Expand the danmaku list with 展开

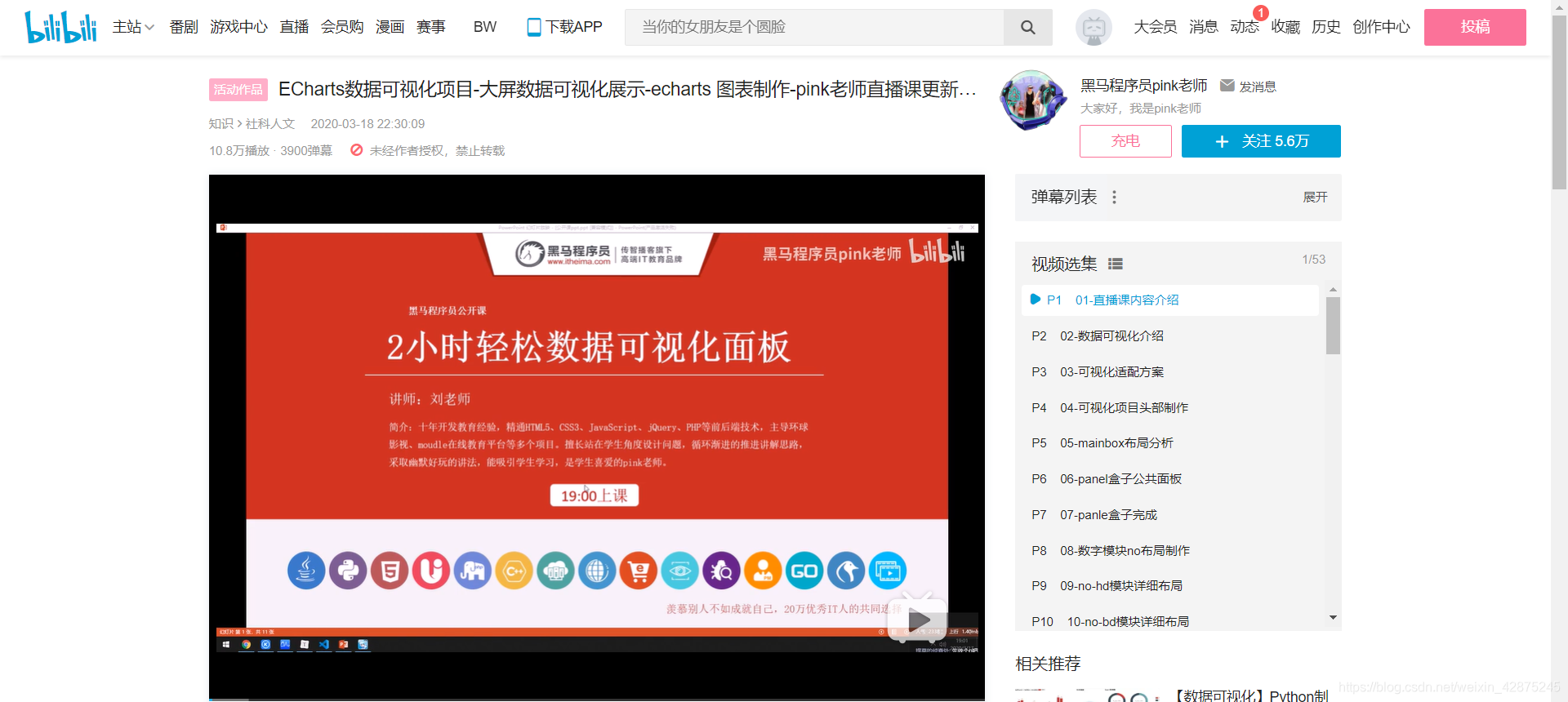(1315, 197)
